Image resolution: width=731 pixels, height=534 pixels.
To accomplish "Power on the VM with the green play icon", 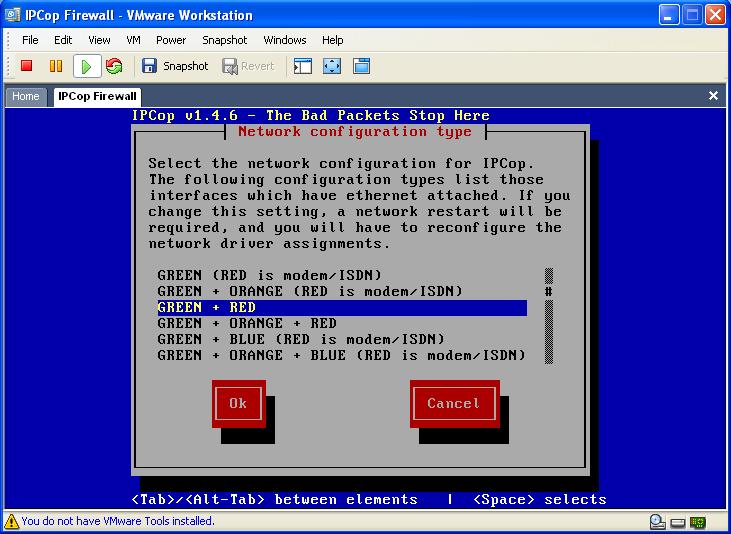I will click(87, 66).
